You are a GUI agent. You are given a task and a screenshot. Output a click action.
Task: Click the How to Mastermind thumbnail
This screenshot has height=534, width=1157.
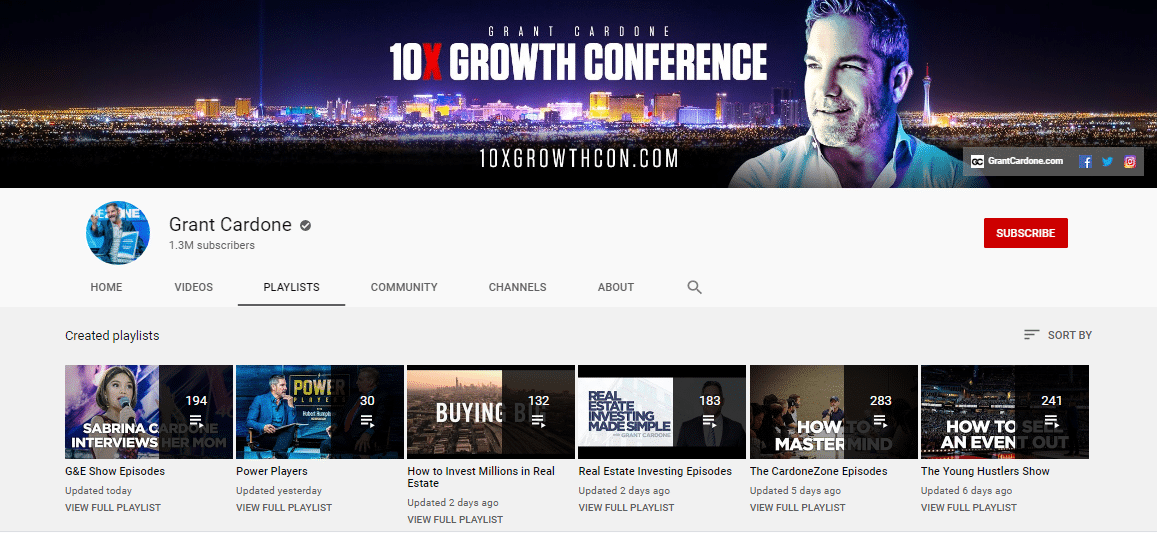click(834, 412)
